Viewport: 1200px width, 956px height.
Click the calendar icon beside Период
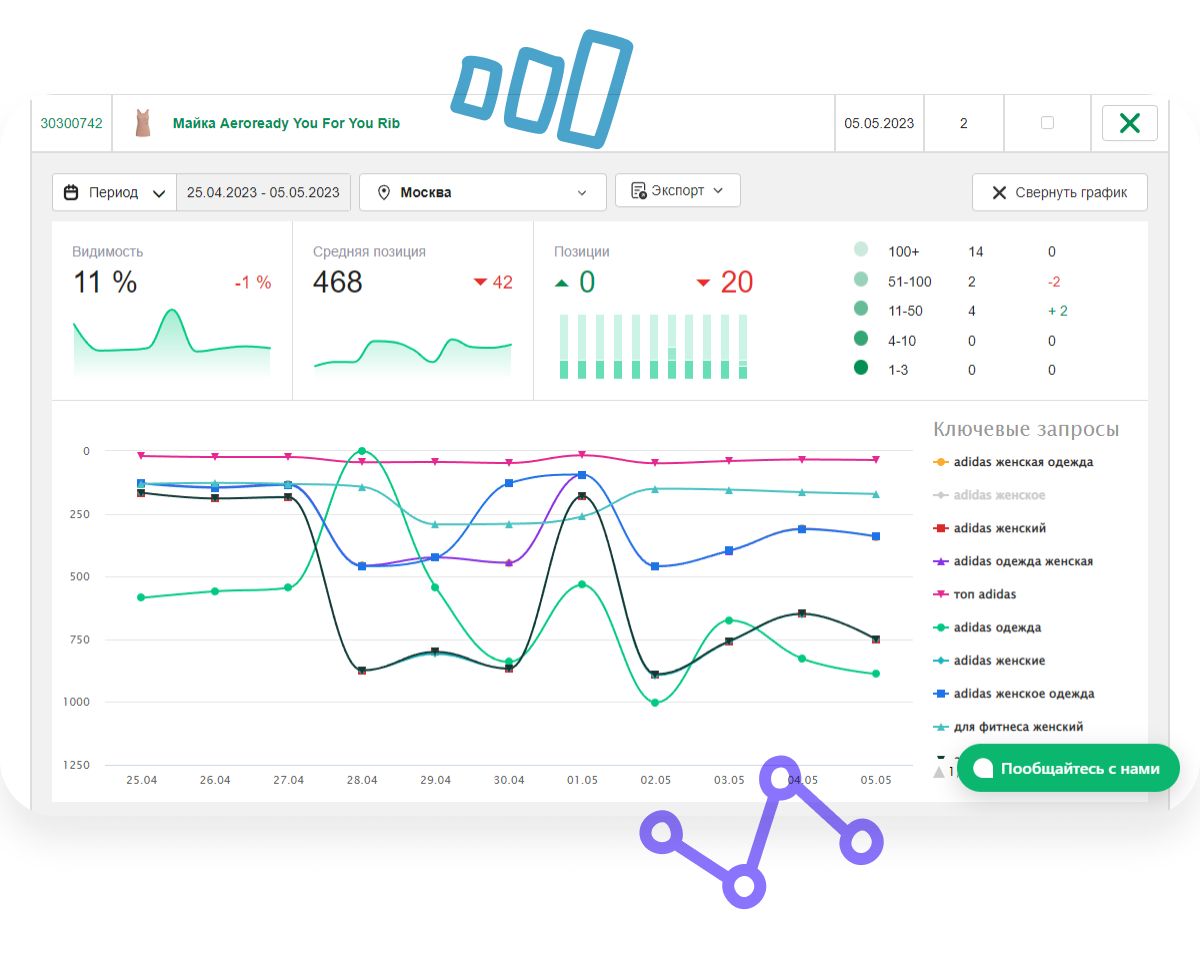[71, 192]
